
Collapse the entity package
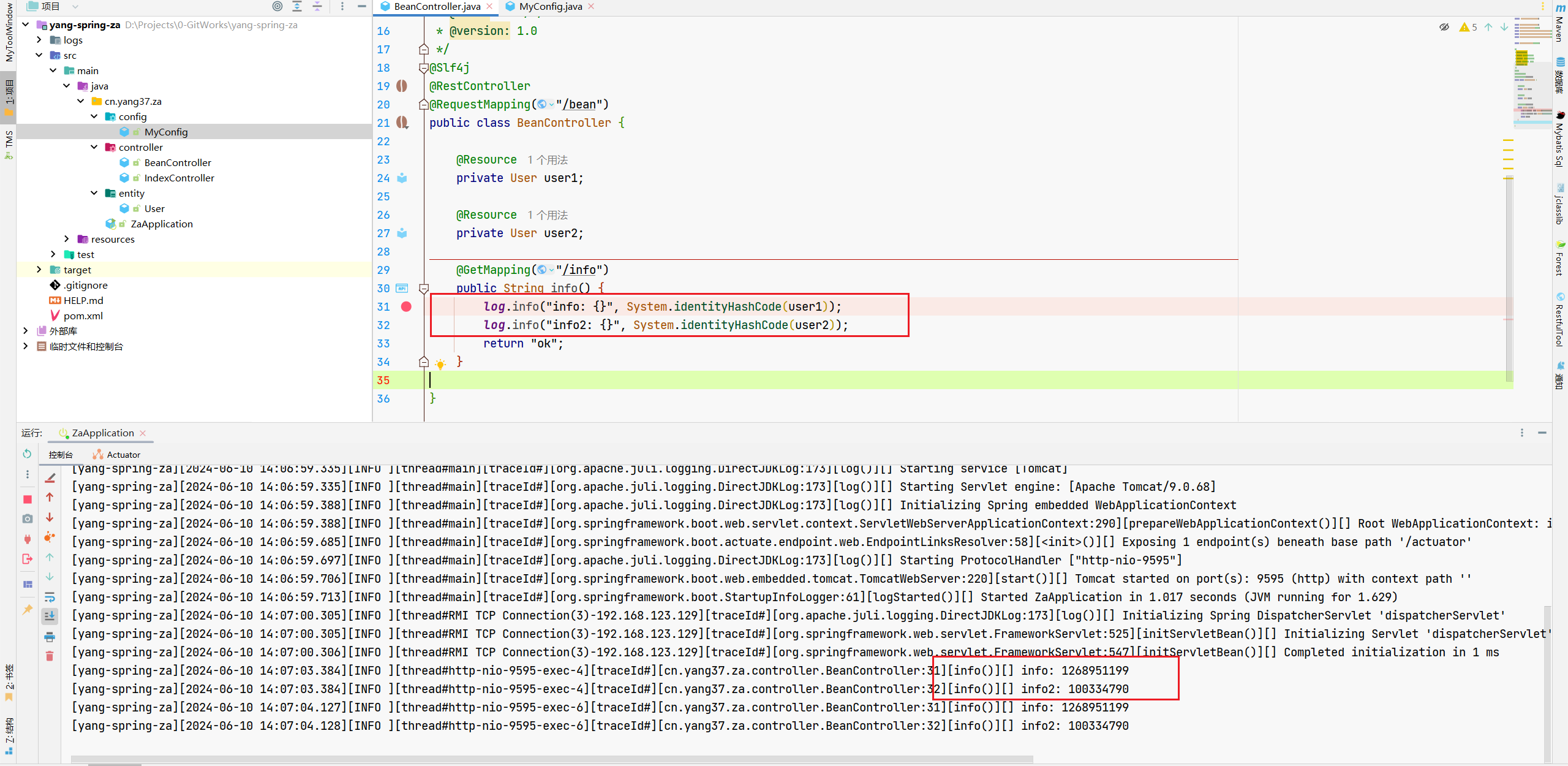(94, 193)
